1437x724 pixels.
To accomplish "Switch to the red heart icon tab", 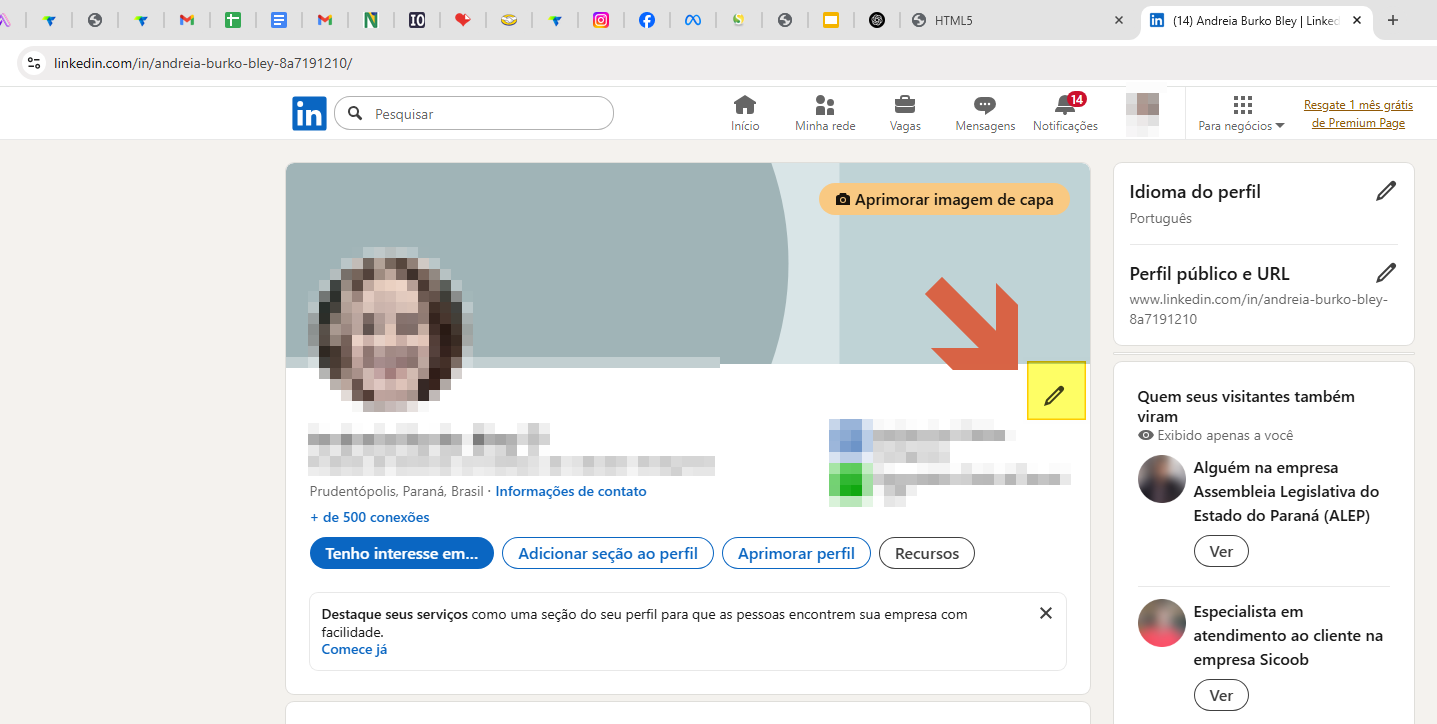I will pyautogui.click(x=462, y=20).
